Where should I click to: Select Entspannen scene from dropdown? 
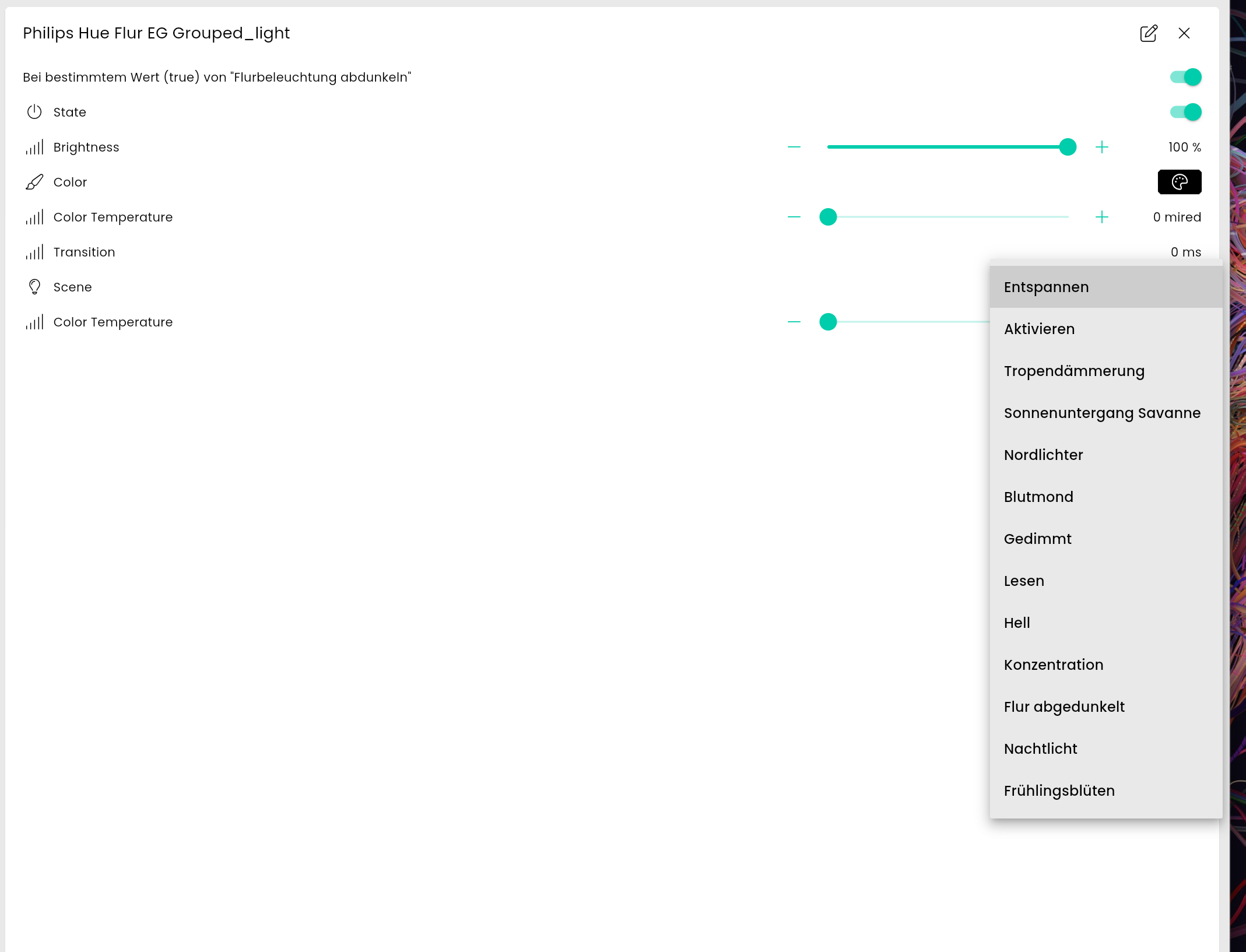(x=1046, y=287)
